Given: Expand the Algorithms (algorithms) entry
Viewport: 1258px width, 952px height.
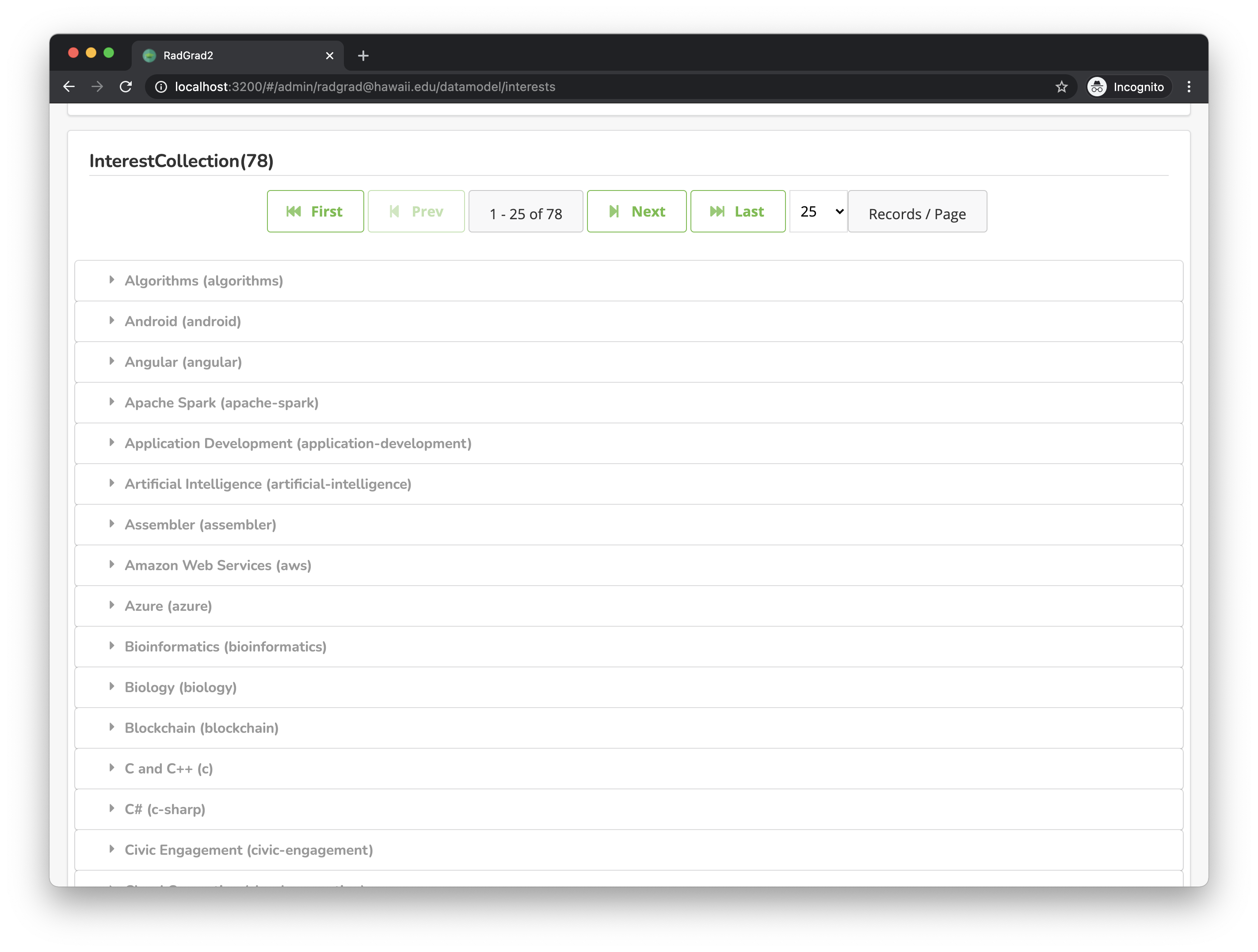Looking at the screenshot, I should (x=629, y=281).
